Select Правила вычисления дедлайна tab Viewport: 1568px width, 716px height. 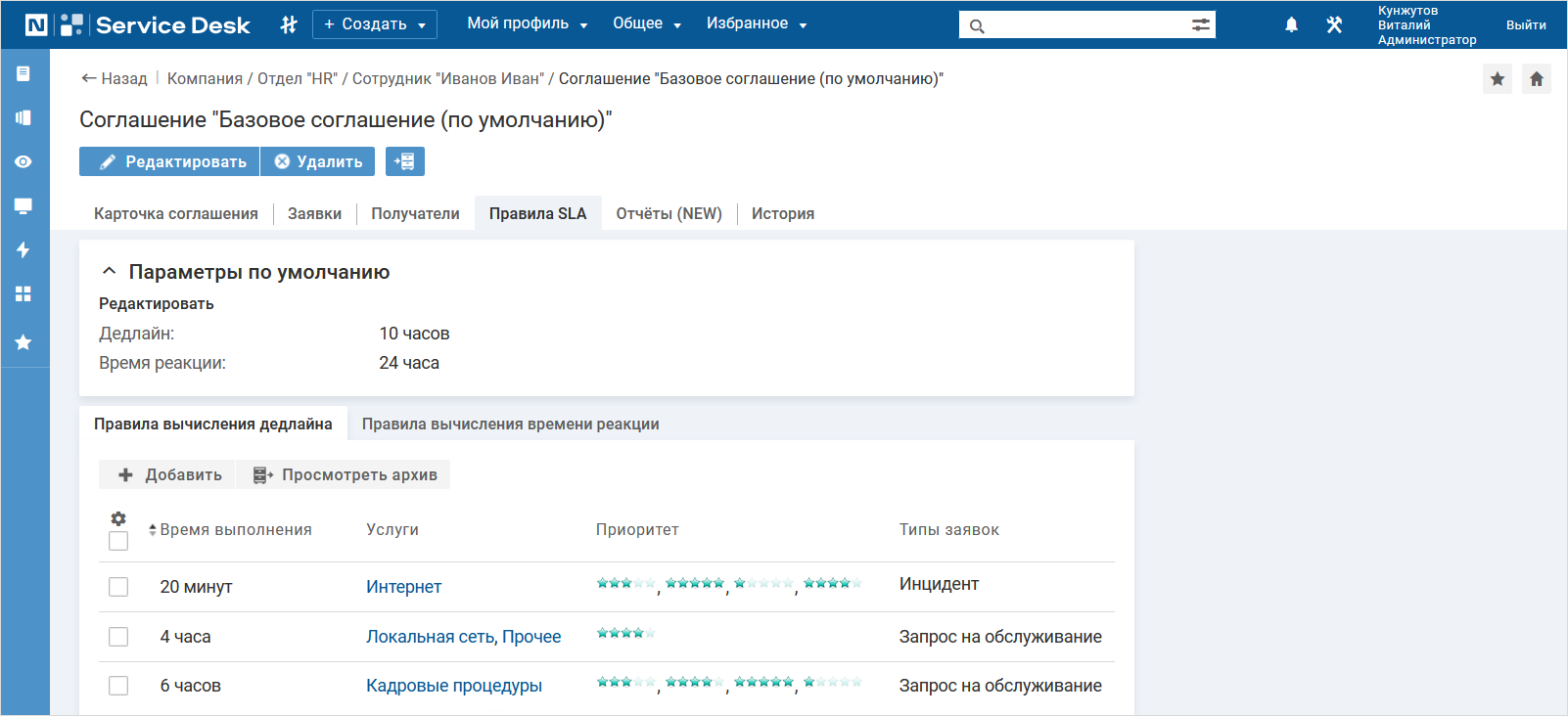(x=213, y=424)
